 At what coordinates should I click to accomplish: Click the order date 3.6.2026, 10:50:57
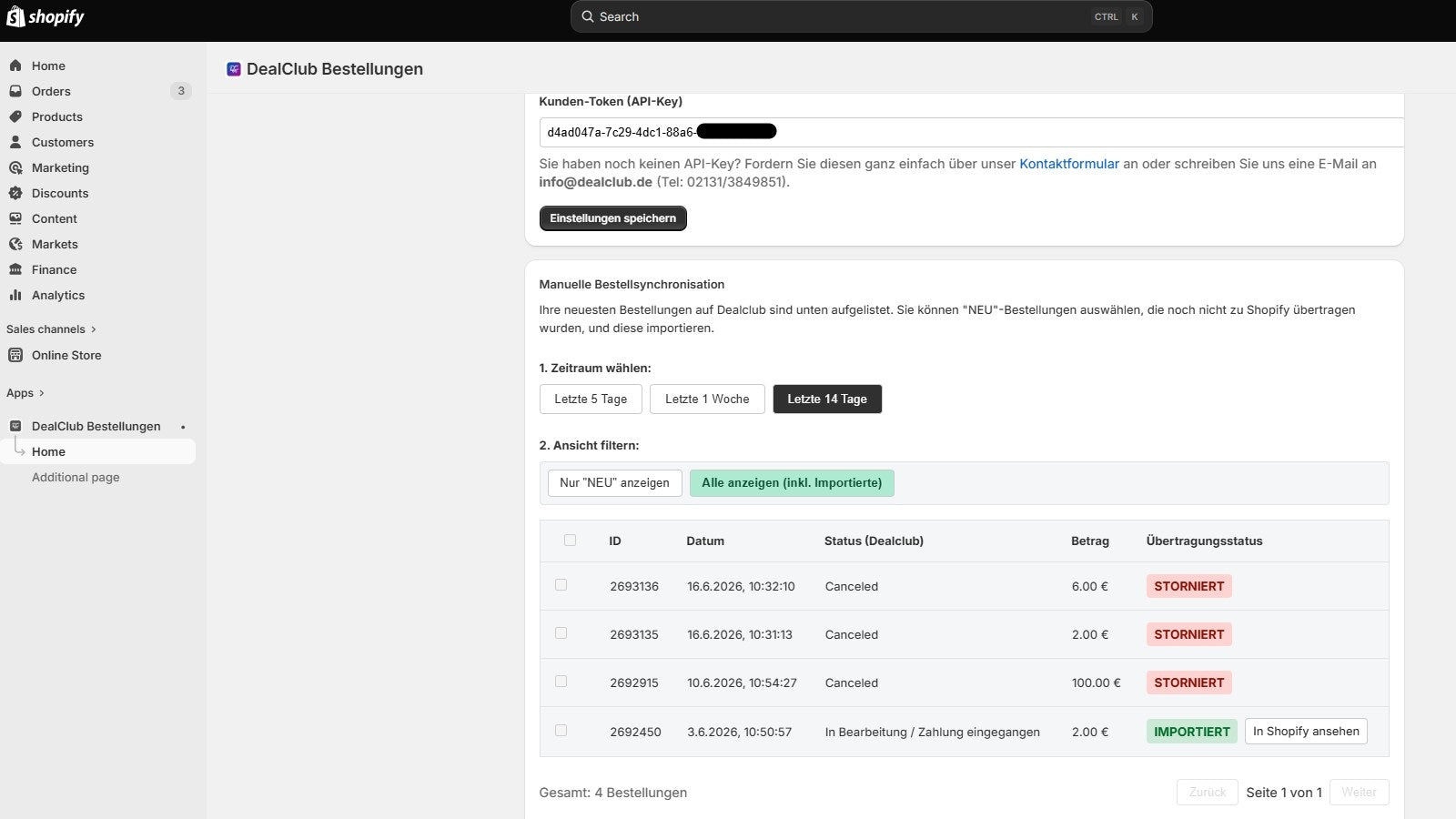740,732
